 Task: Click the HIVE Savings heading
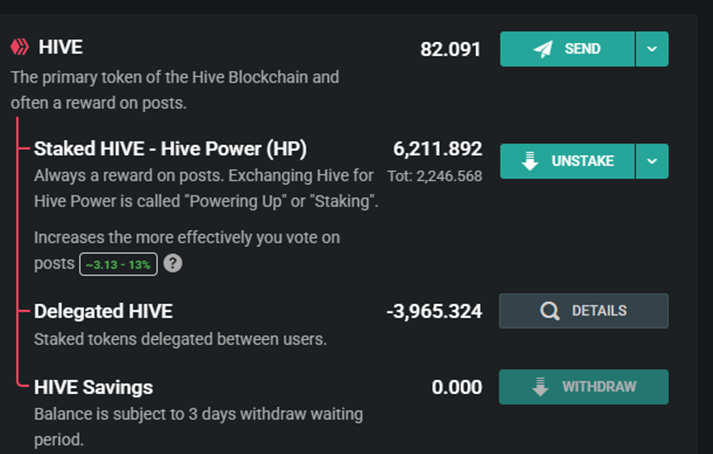[x=93, y=387]
